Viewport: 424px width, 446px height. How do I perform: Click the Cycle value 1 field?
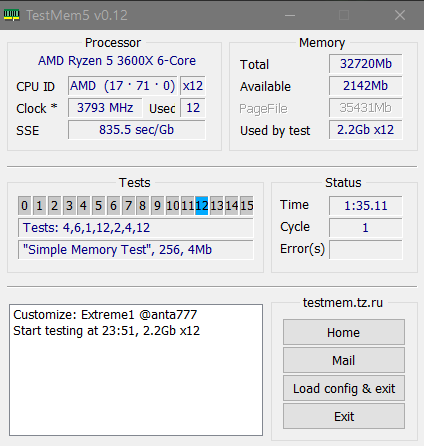click(366, 228)
